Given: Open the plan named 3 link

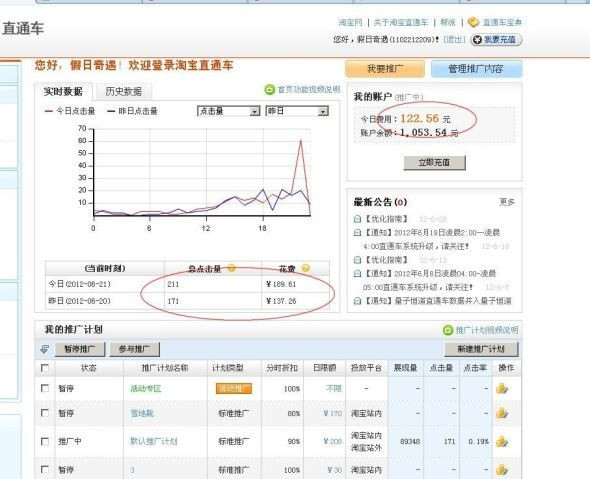Looking at the screenshot, I should (132, 470).
